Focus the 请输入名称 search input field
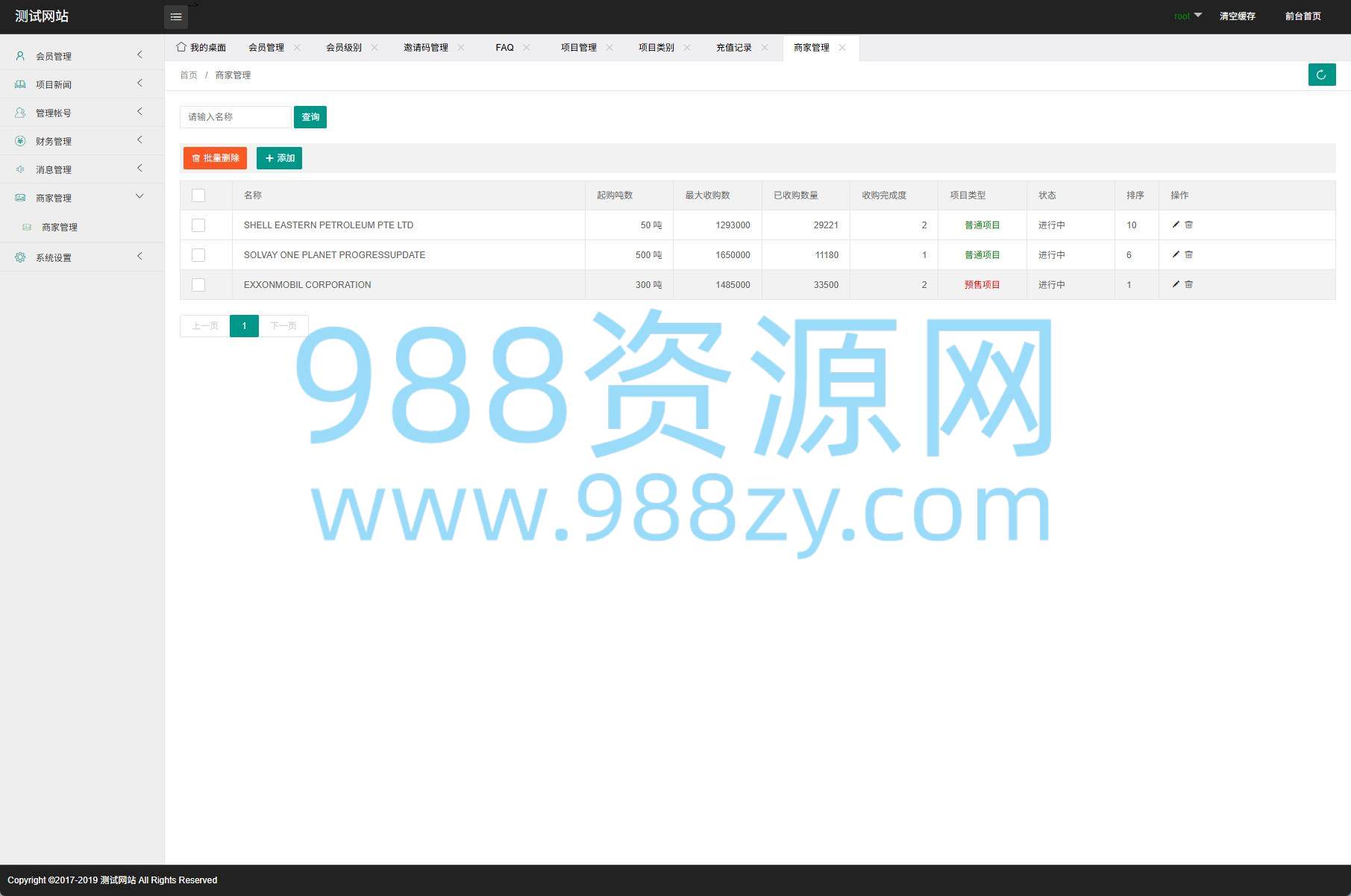Viewport: 1351px width, 896px height. [235, 117]
